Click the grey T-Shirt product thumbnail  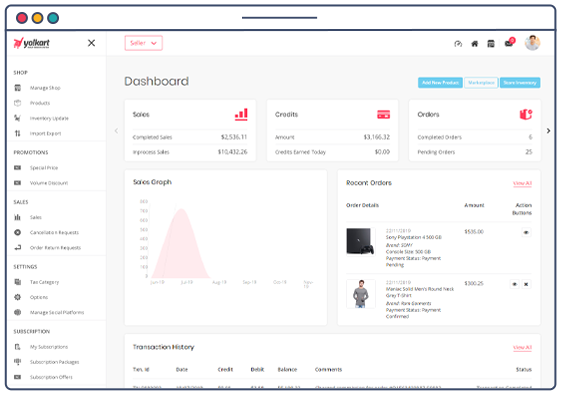point(361,294)
